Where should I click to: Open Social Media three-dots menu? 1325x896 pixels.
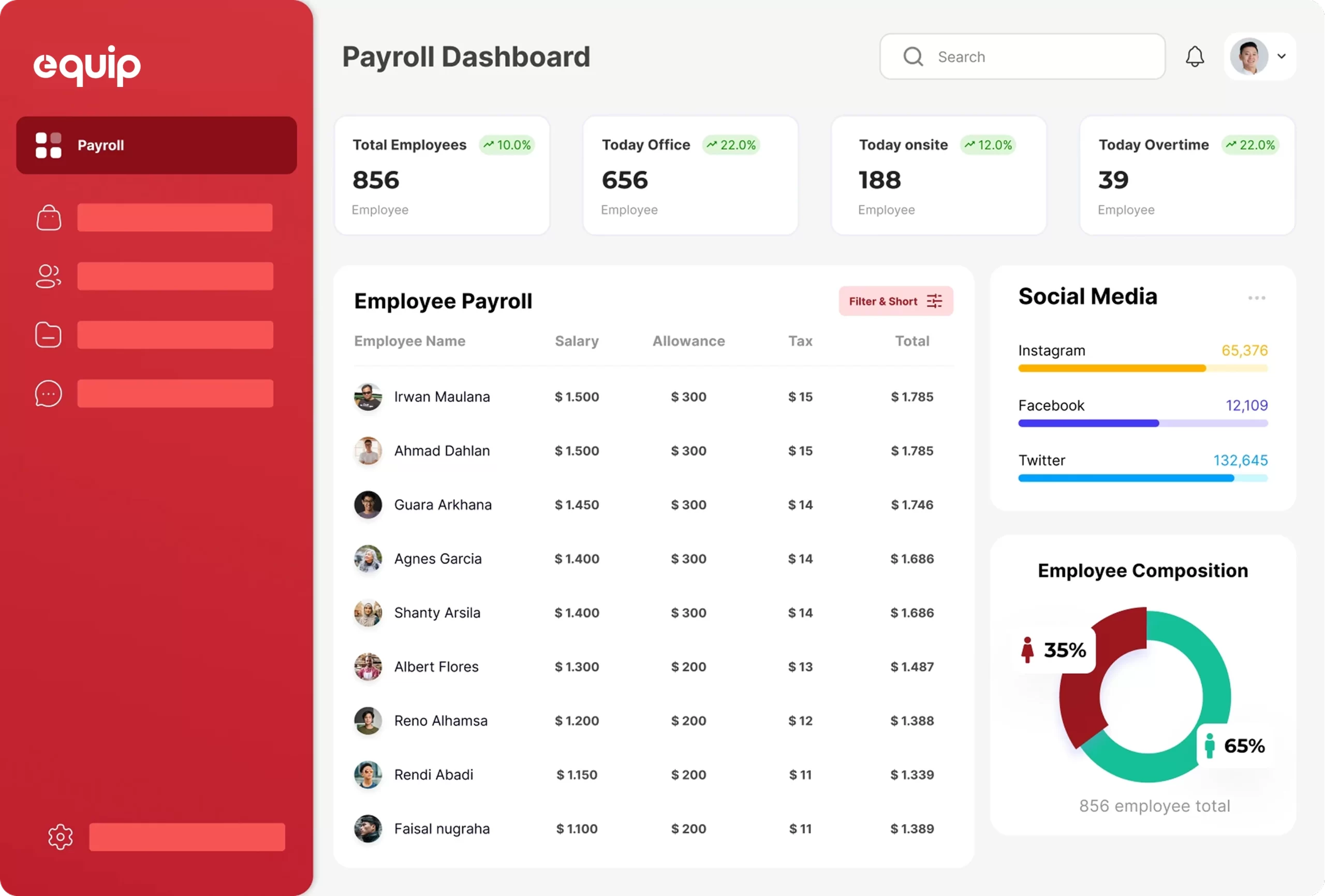pyautogui.click(x=1256, y=298)
